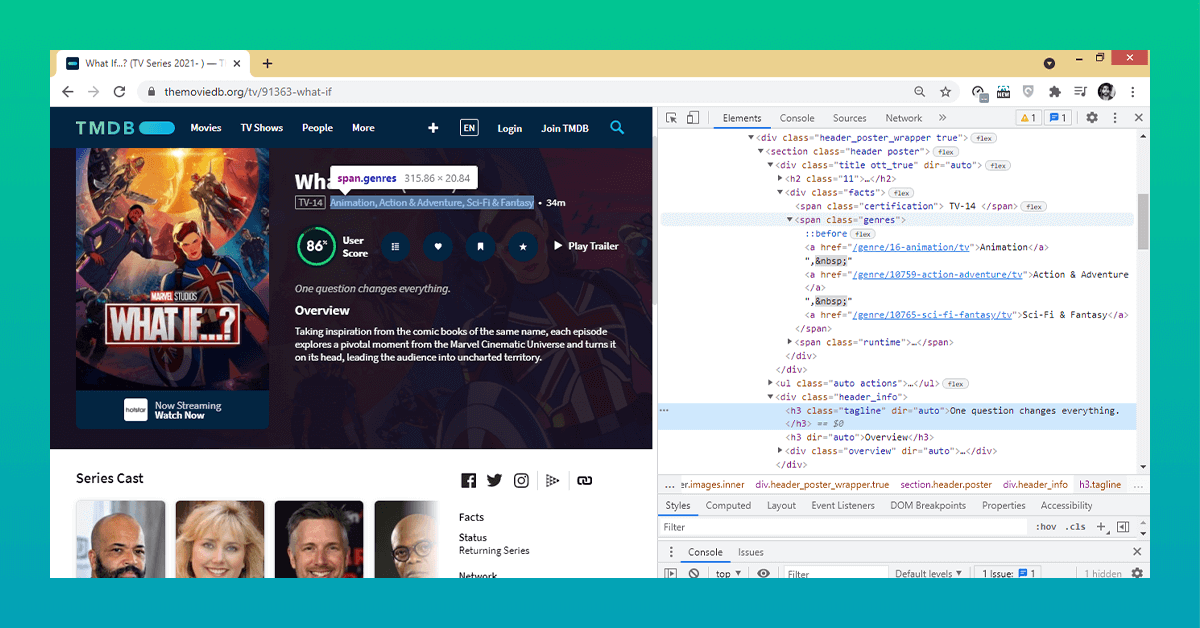This screenshot has height=628, width=1200.
Task: Open the Instagram social link icon
Action: [521, 481]
